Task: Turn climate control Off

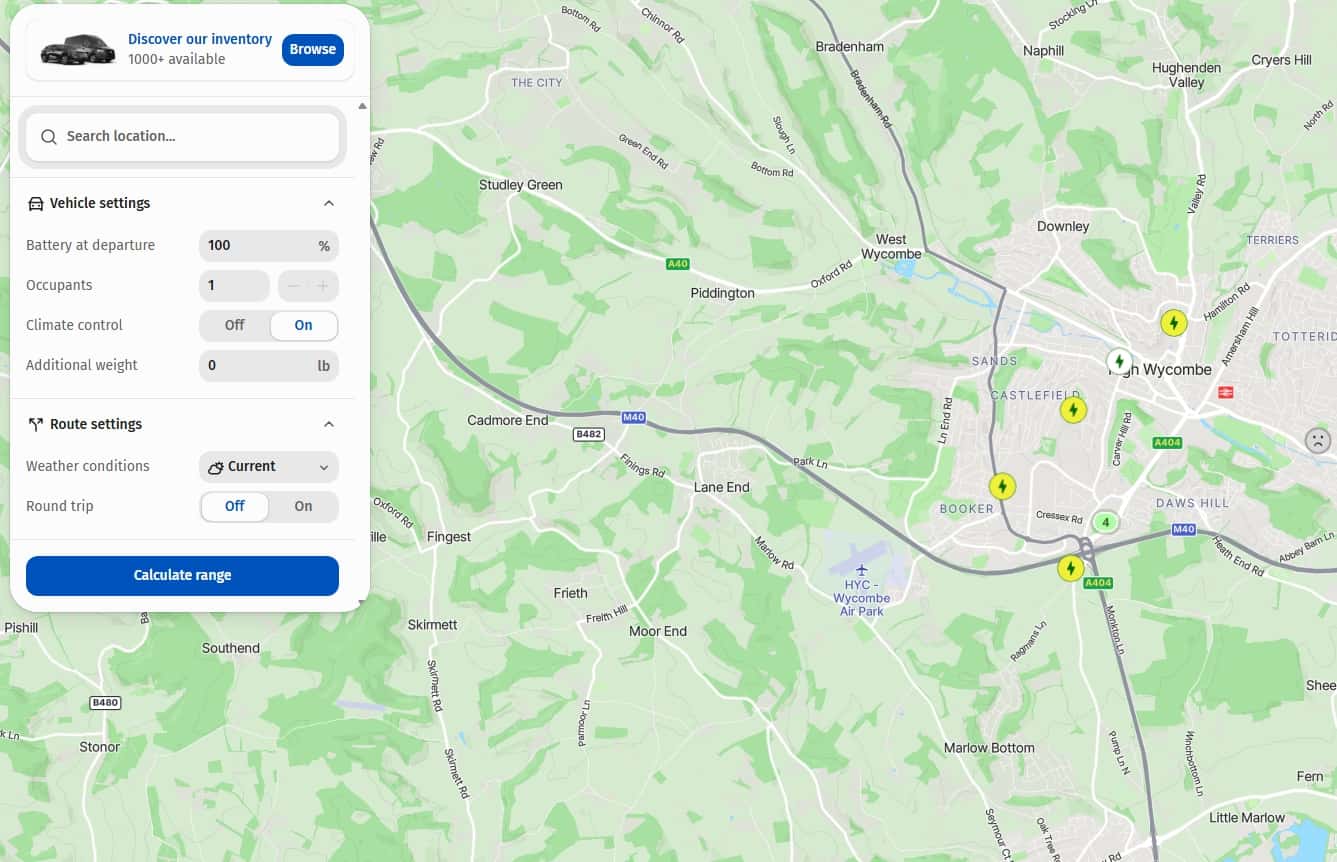Action: click(235, 326)
